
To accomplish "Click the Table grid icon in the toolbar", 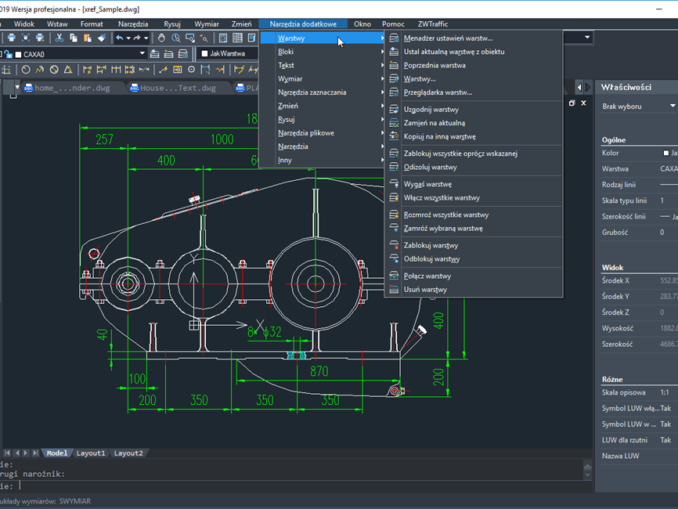I will click(x=237, y=38).
